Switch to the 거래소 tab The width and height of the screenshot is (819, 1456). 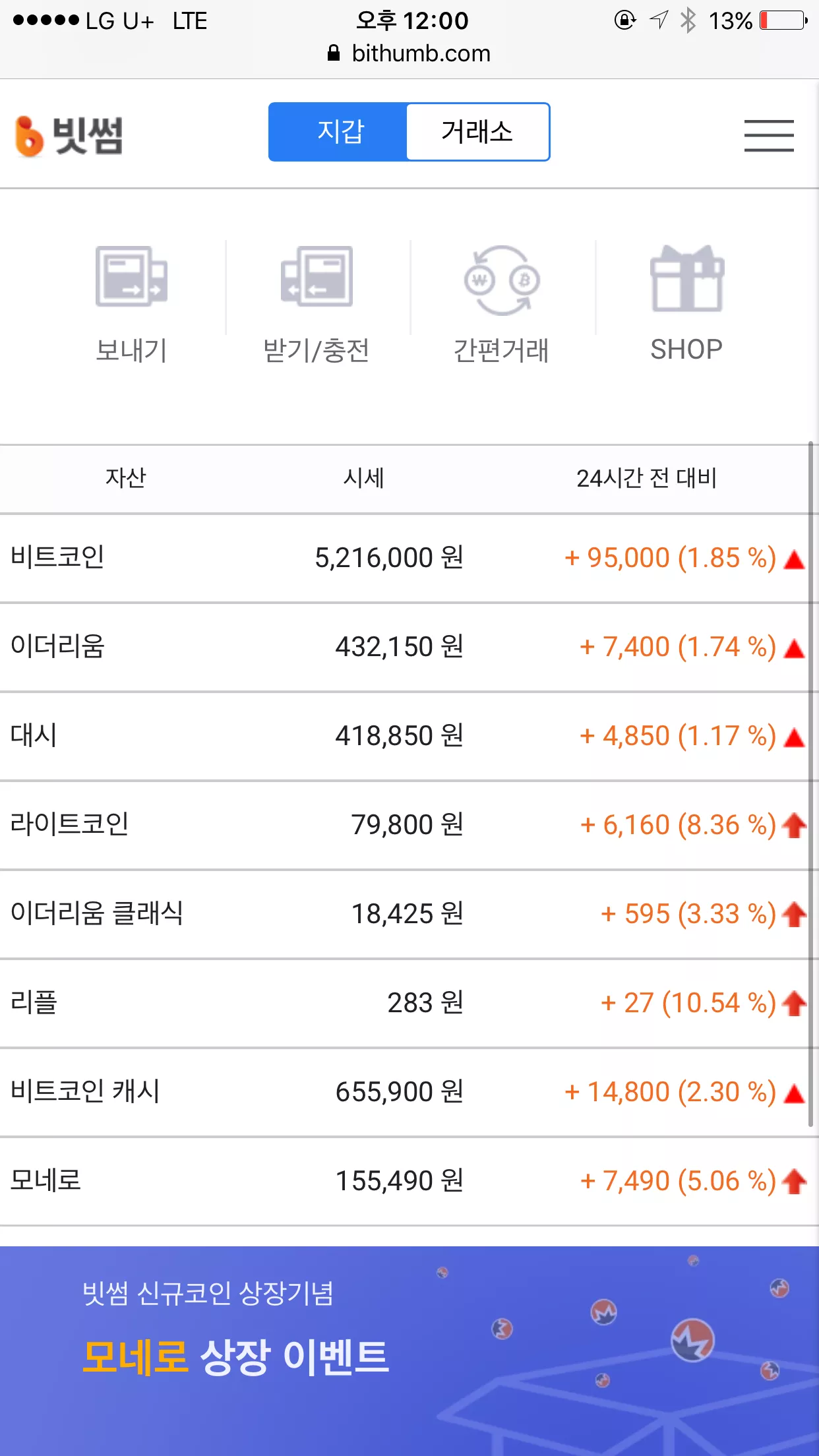click(x=477, y=132)
